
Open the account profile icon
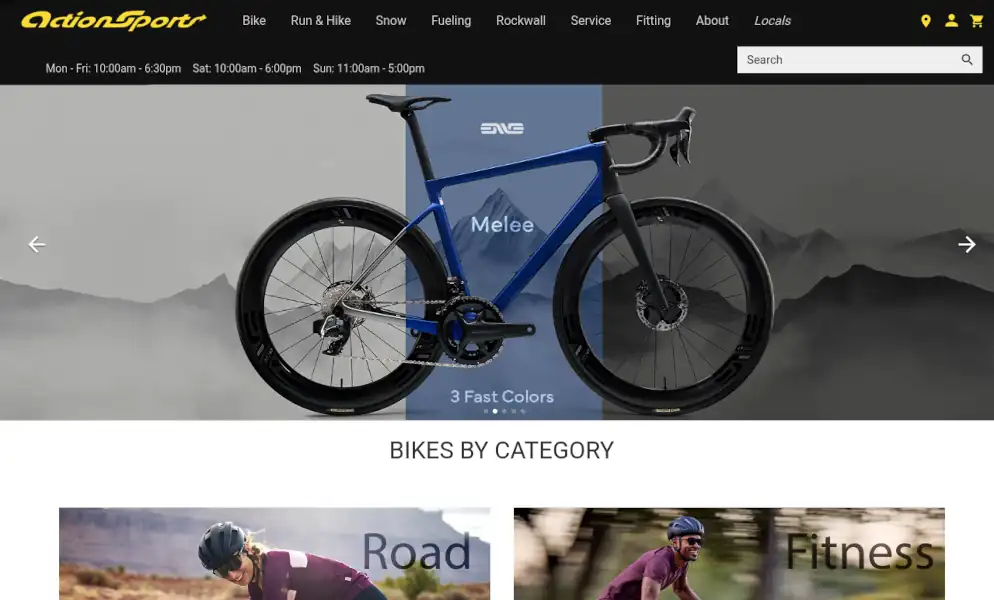951,21
